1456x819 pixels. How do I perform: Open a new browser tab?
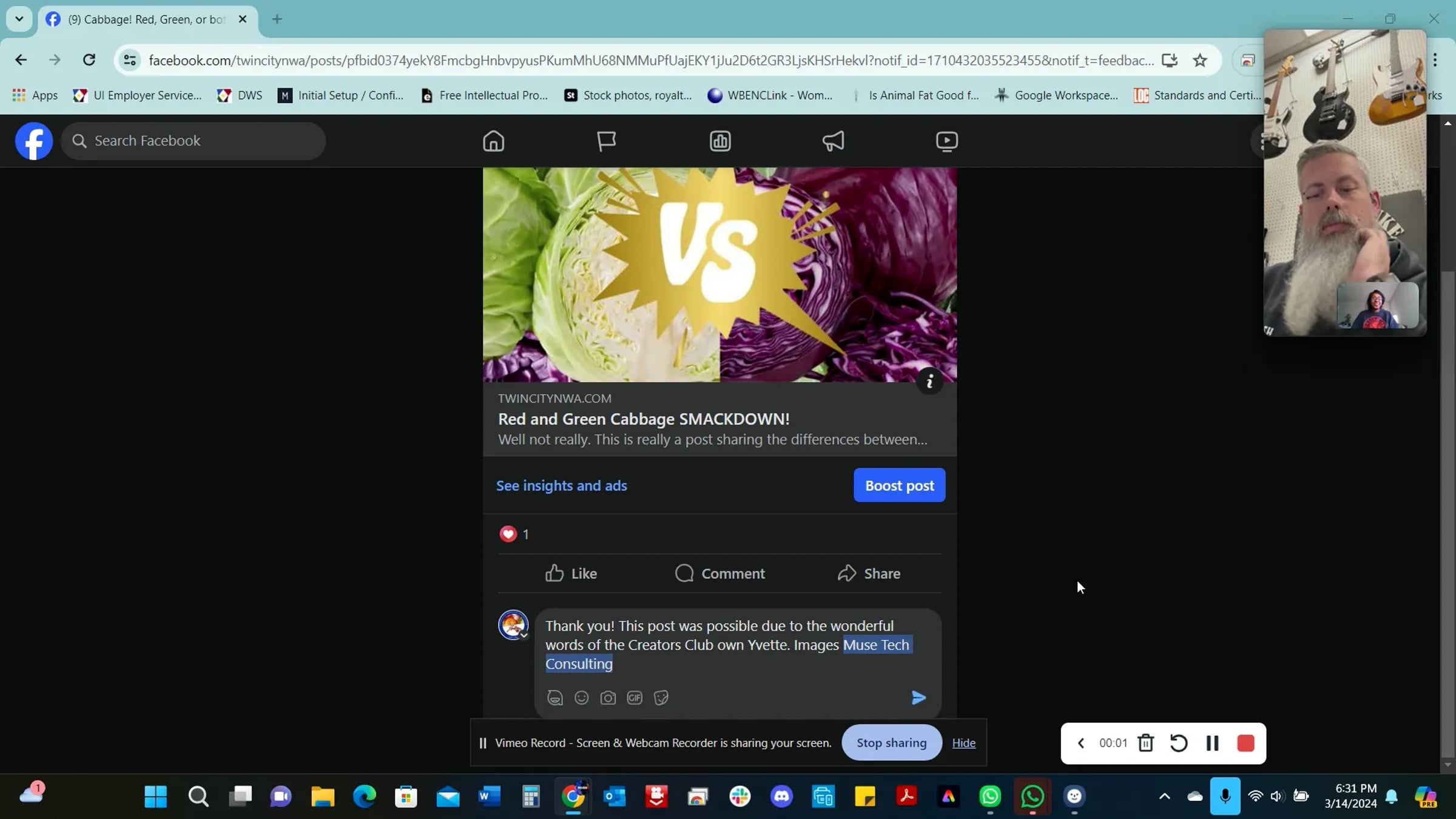click(277, 19)
